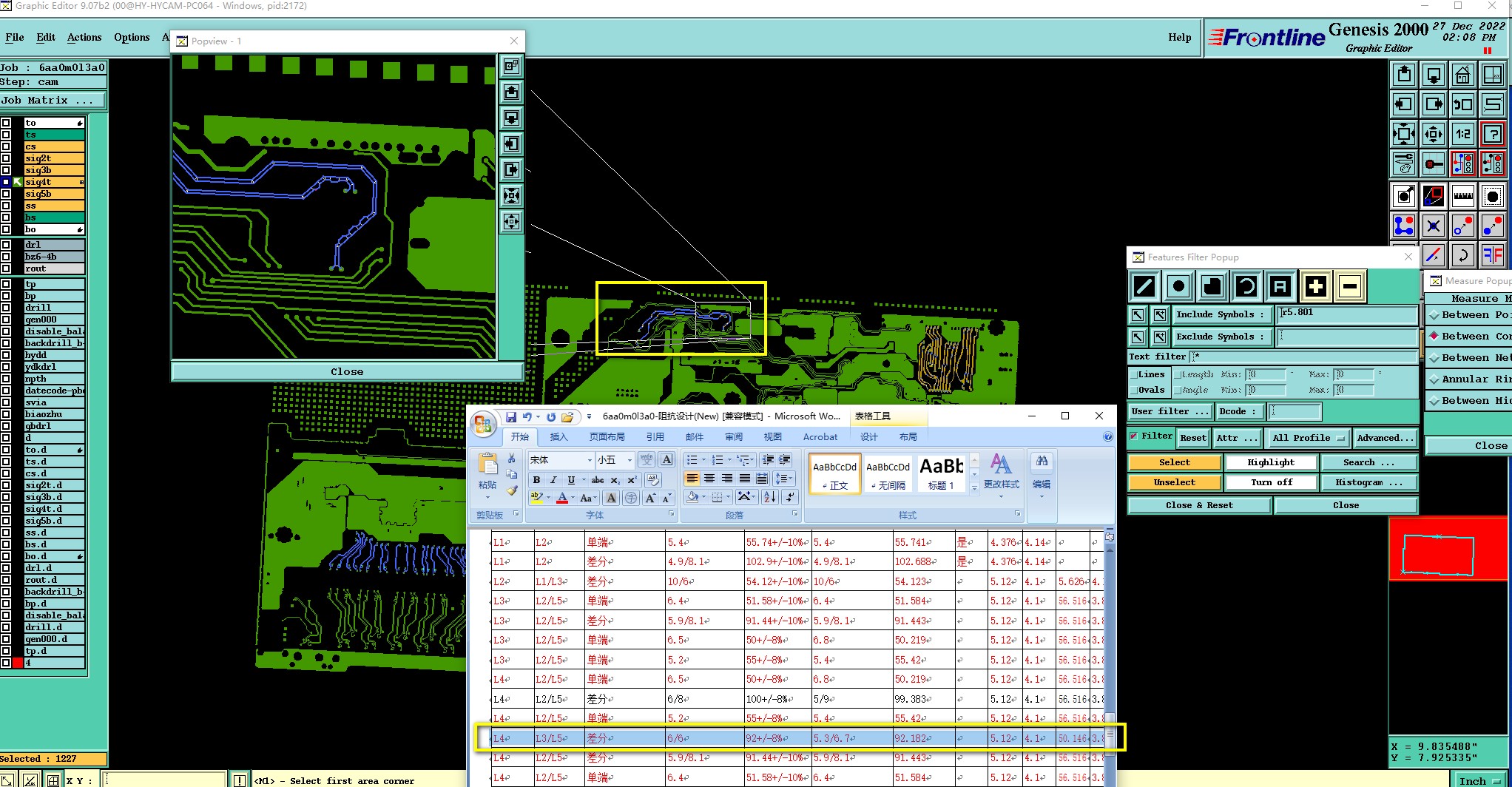
Task: Click the Popview zoom-to-fit icon at top
Action: pos(511,66)
